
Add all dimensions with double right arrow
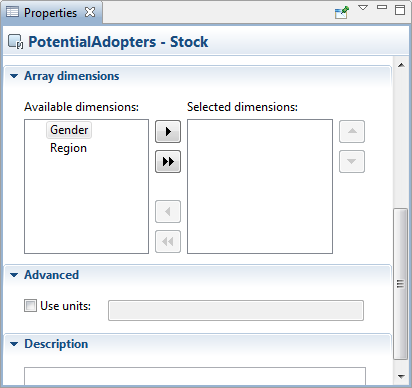[168, 162]
